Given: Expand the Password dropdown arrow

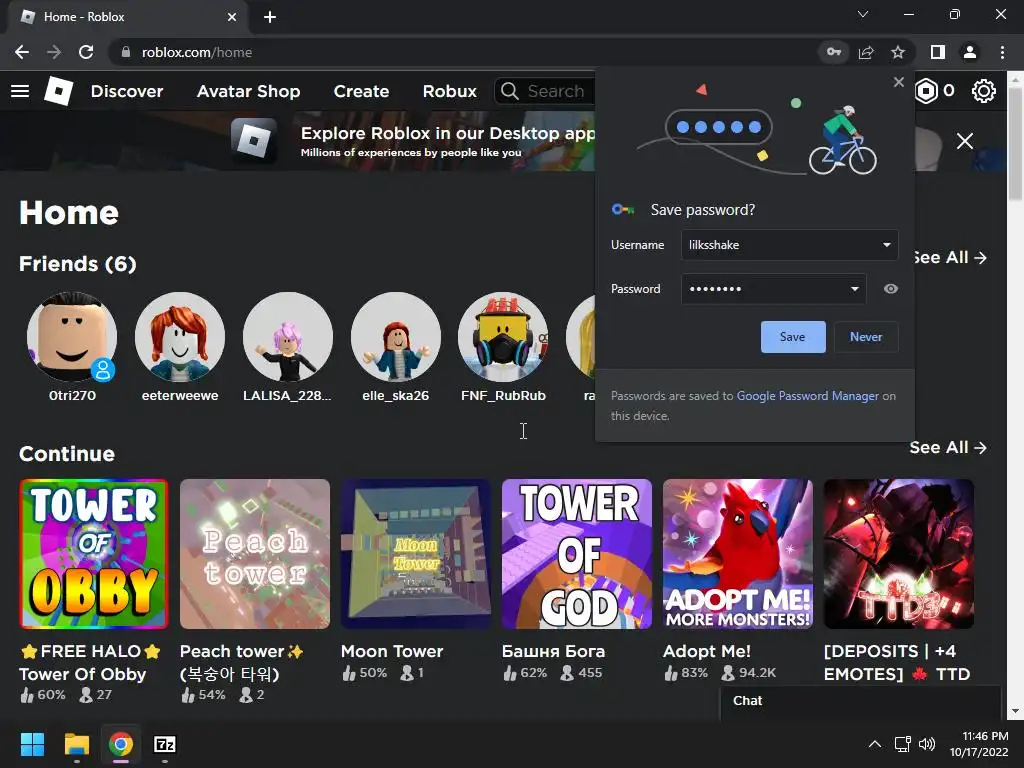Looking at the screenshot, I should [854, 289].
